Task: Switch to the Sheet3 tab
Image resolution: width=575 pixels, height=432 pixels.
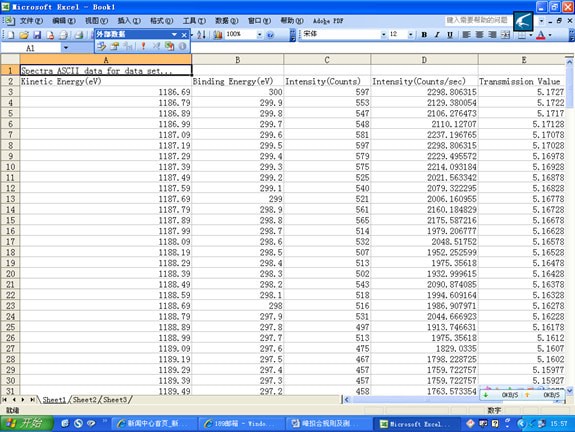Action: (115, 400)
